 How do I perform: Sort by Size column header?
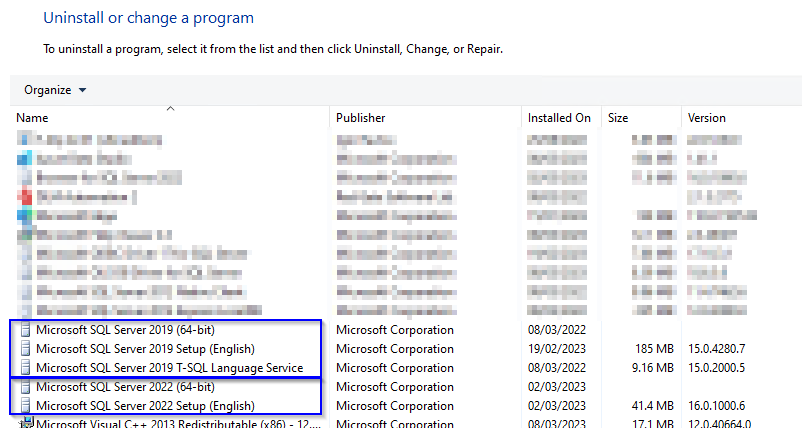pos(618,118)
